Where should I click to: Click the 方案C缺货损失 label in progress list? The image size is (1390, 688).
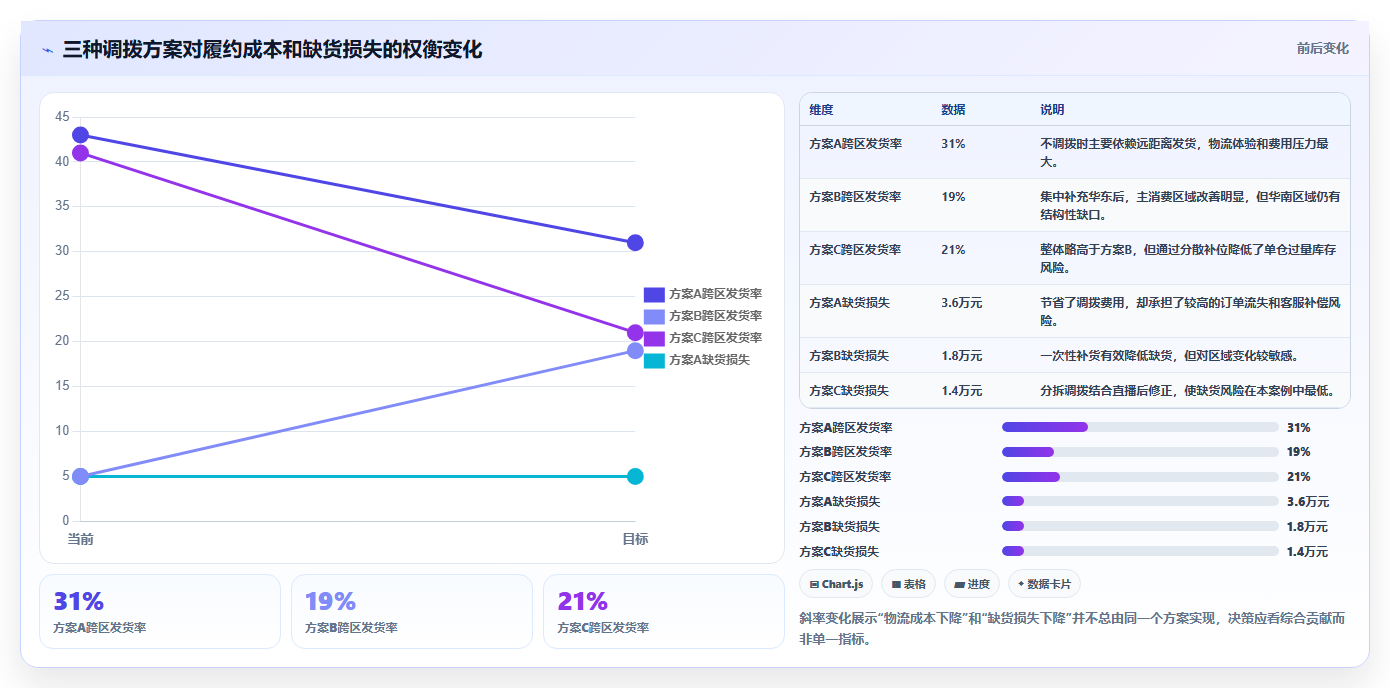click(x=839, y=551)
